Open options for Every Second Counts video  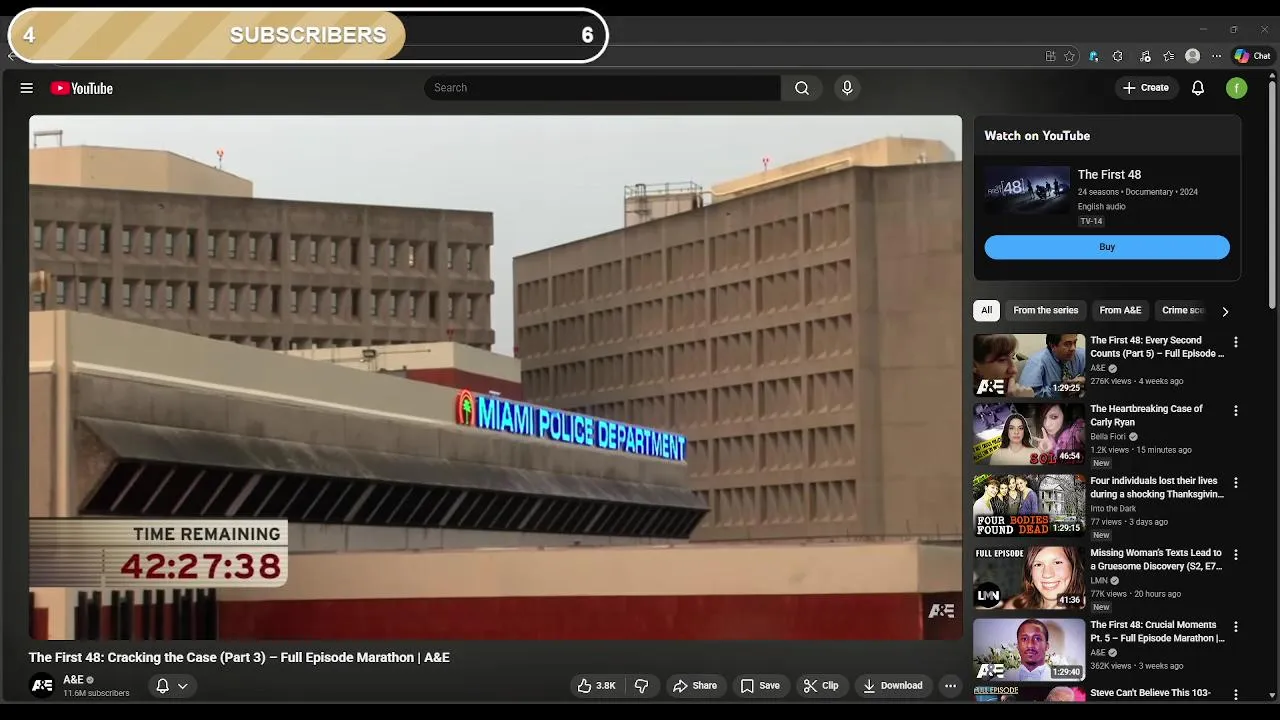click(x=1235, y=342)
